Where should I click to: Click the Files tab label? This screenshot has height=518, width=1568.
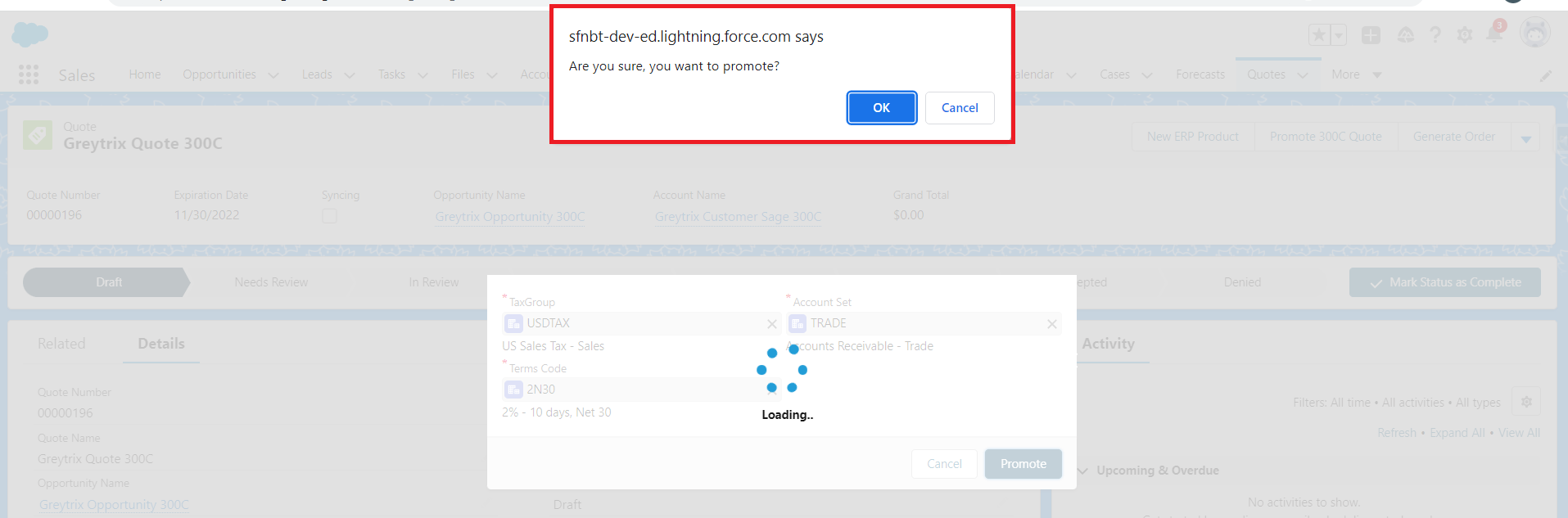point(463,74)
